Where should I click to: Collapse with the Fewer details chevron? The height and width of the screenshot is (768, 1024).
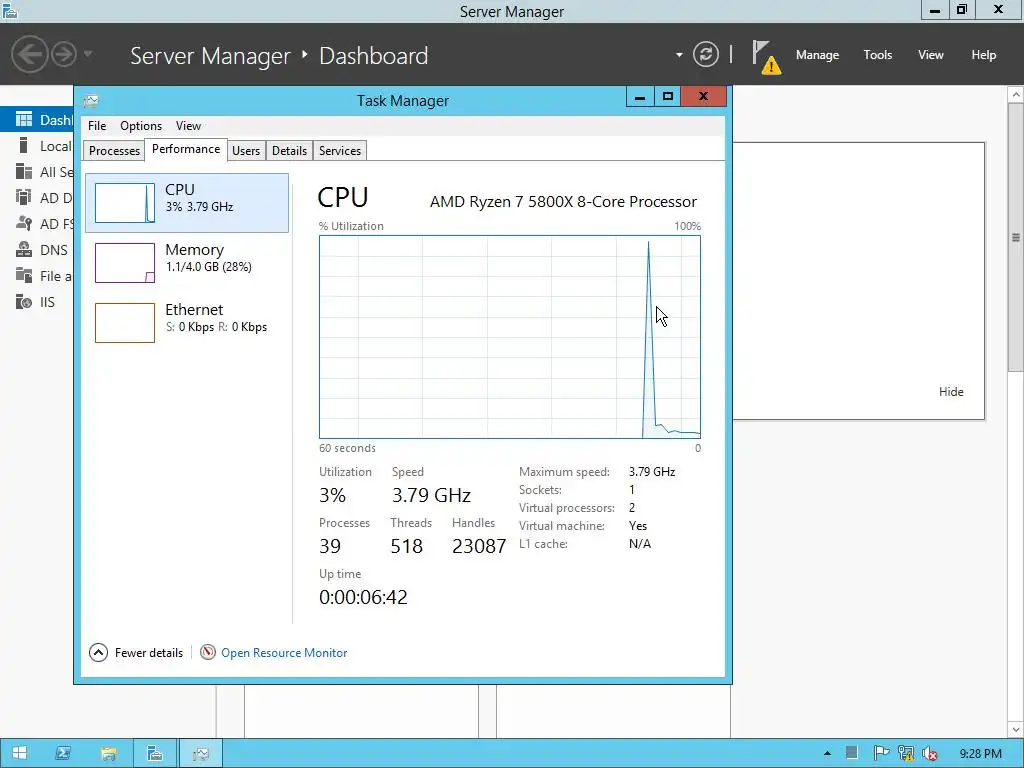(98, 652)
